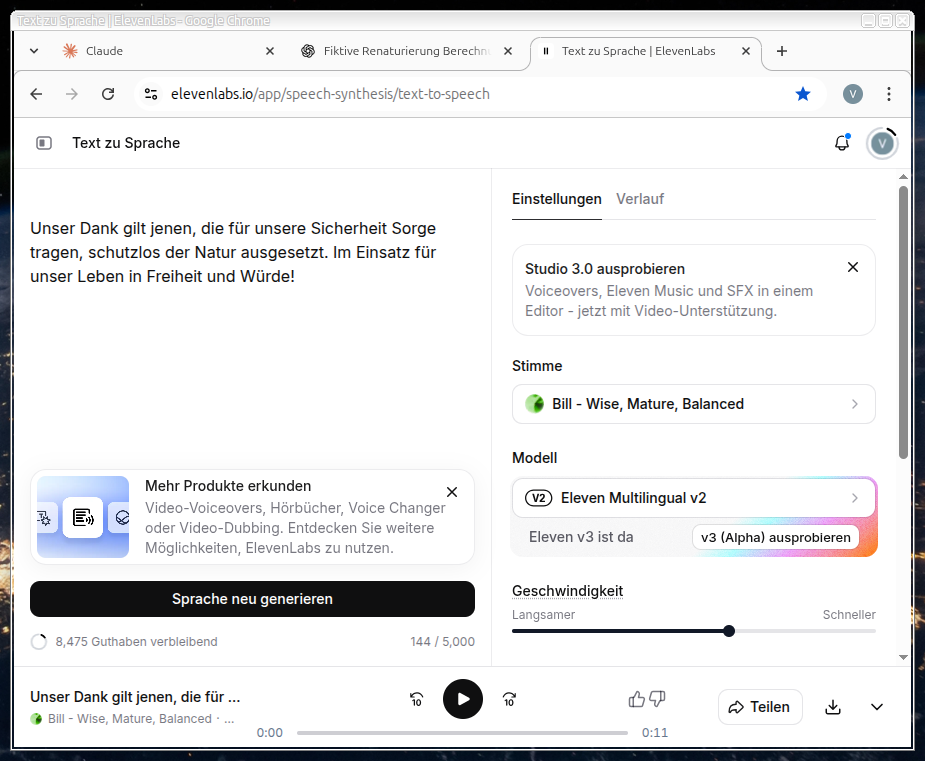Dismiss the Studio 3.0 banner
The height and width of the screenshot is (761, 925).
point(853,267)
